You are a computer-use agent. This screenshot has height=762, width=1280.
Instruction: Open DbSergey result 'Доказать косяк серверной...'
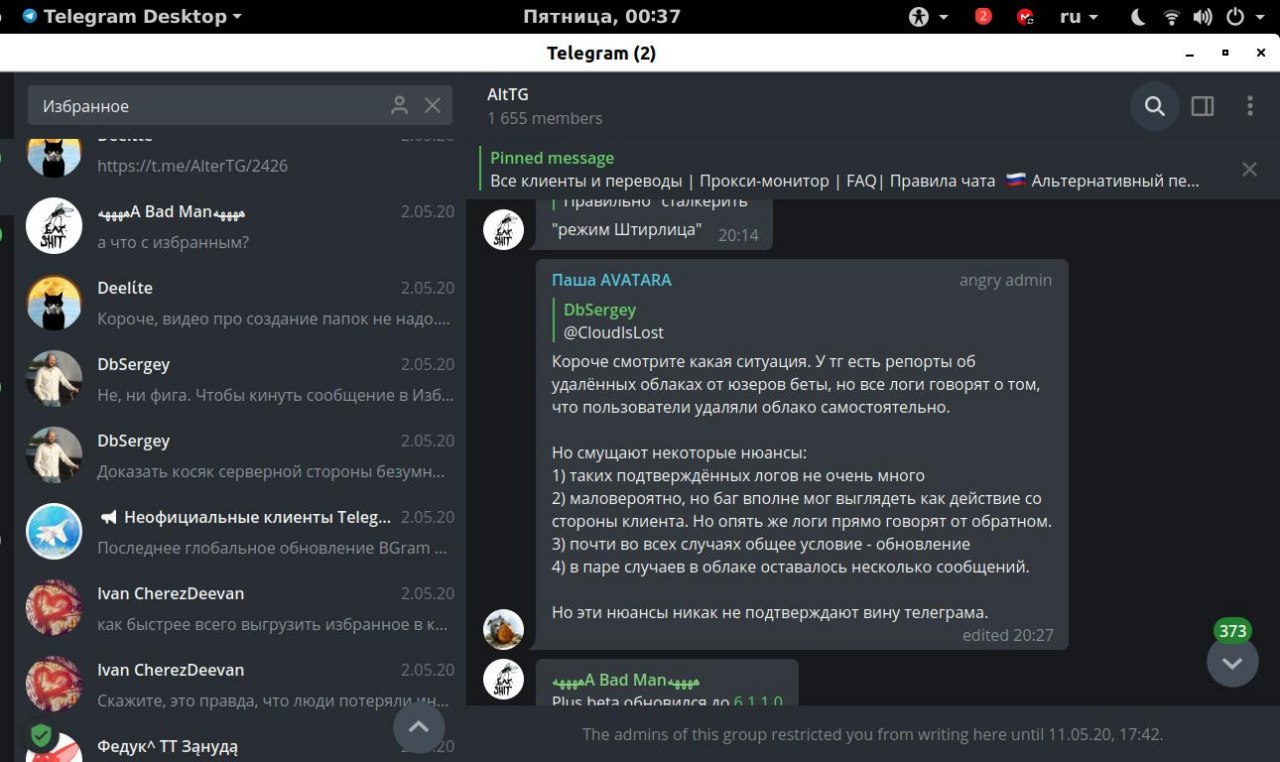click(240, 455)
